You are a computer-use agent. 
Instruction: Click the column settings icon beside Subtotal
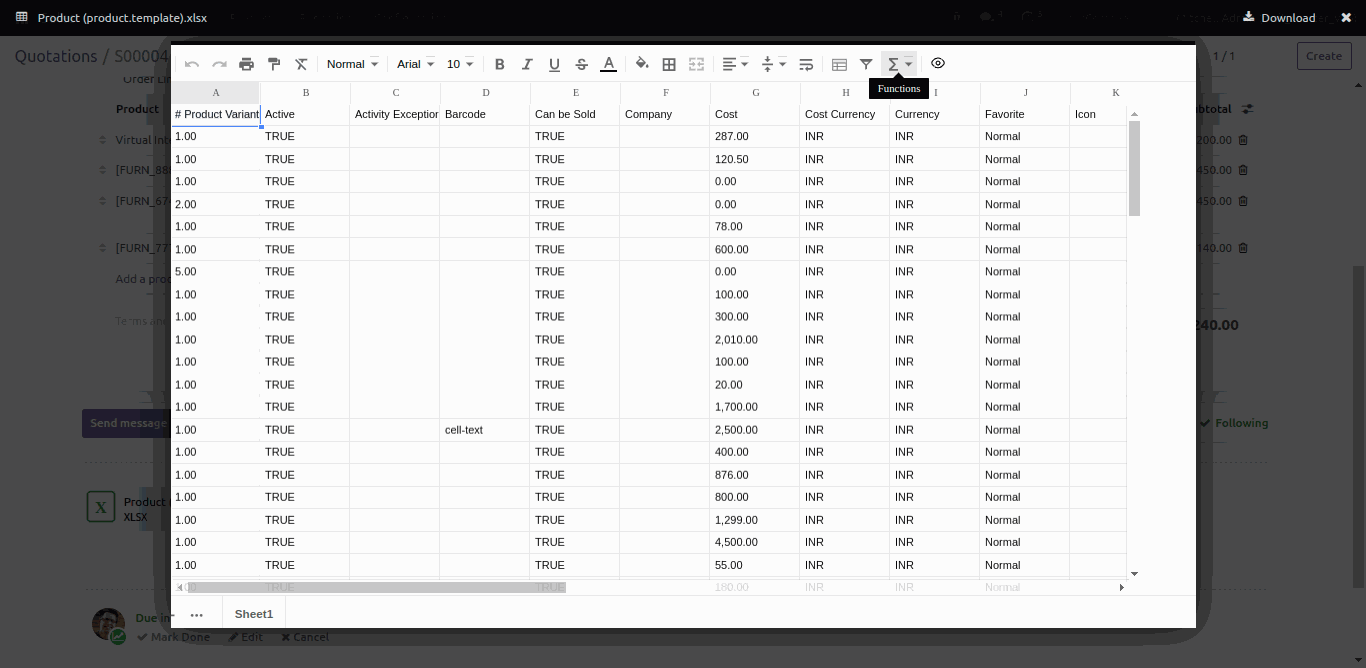[x=1247, y=108]
